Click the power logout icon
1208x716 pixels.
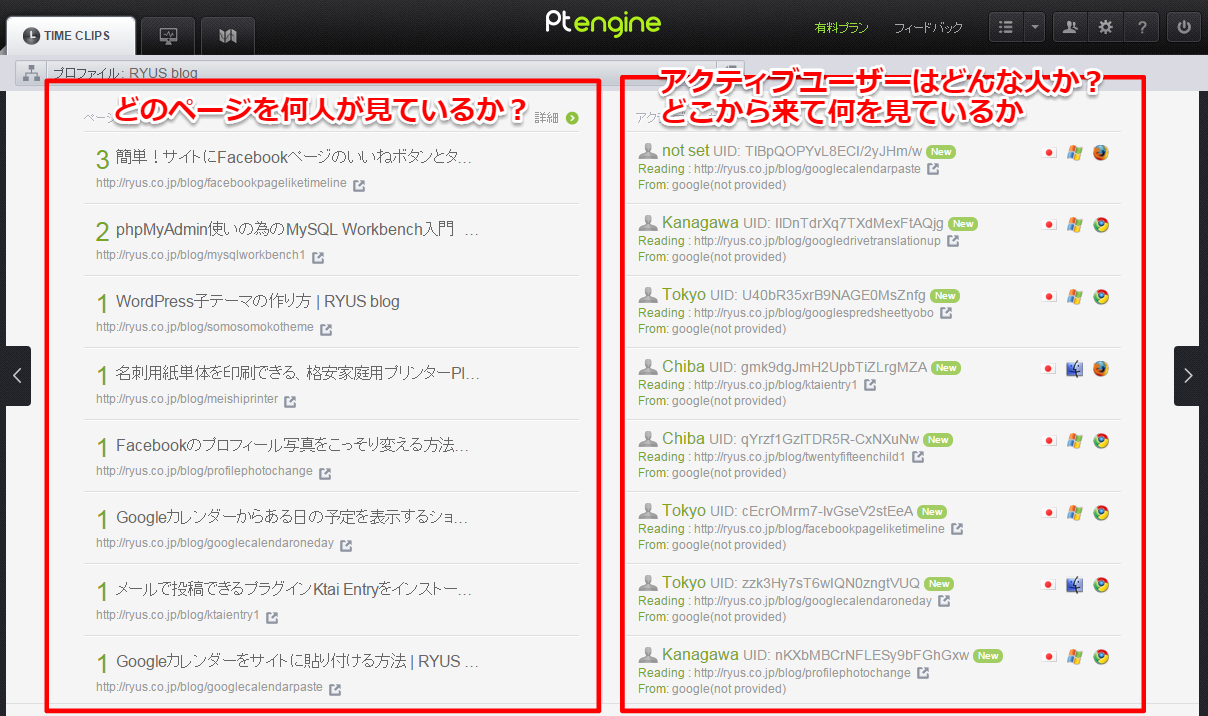1184,28
